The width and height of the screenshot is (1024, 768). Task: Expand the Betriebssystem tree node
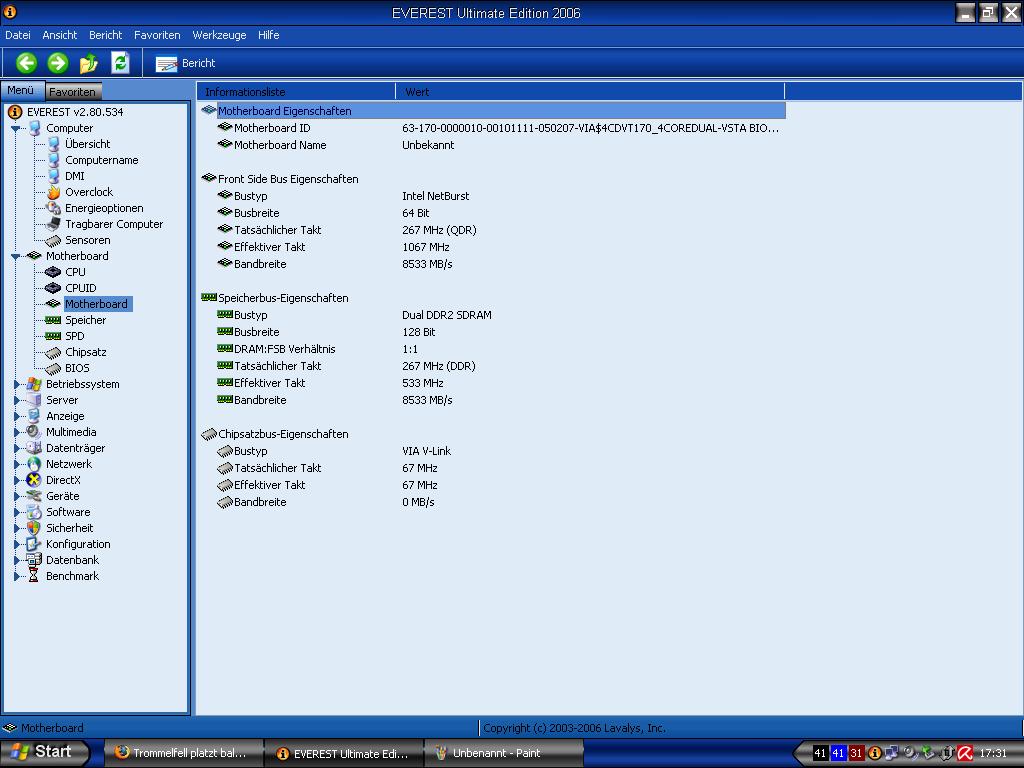click(16, 385)
